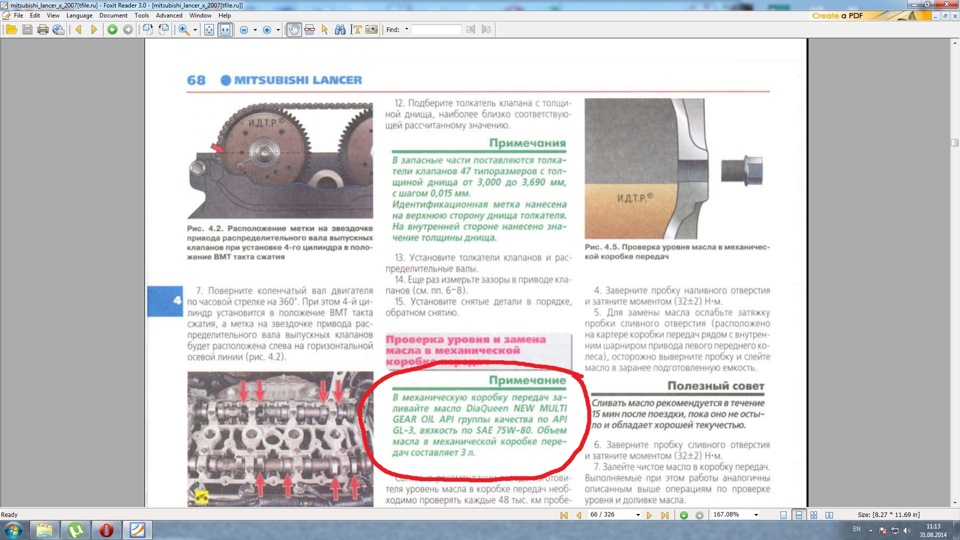Open the zoom tool dropdown arrow

(195, 29)
